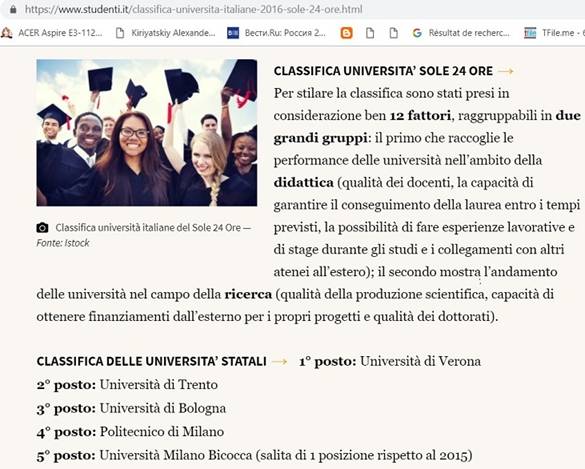
Task: Open the second blank page bookmark icon
Action: pos(393,33)
